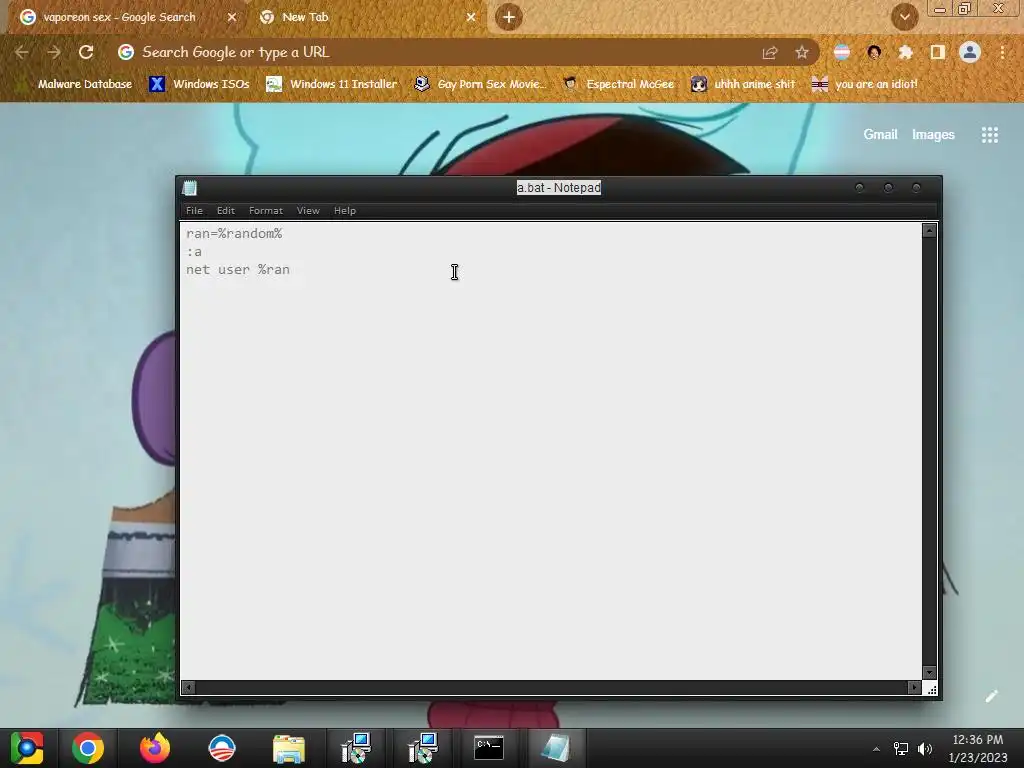
Task: Click the Start button in taskbar
Action: click(27, 748)
